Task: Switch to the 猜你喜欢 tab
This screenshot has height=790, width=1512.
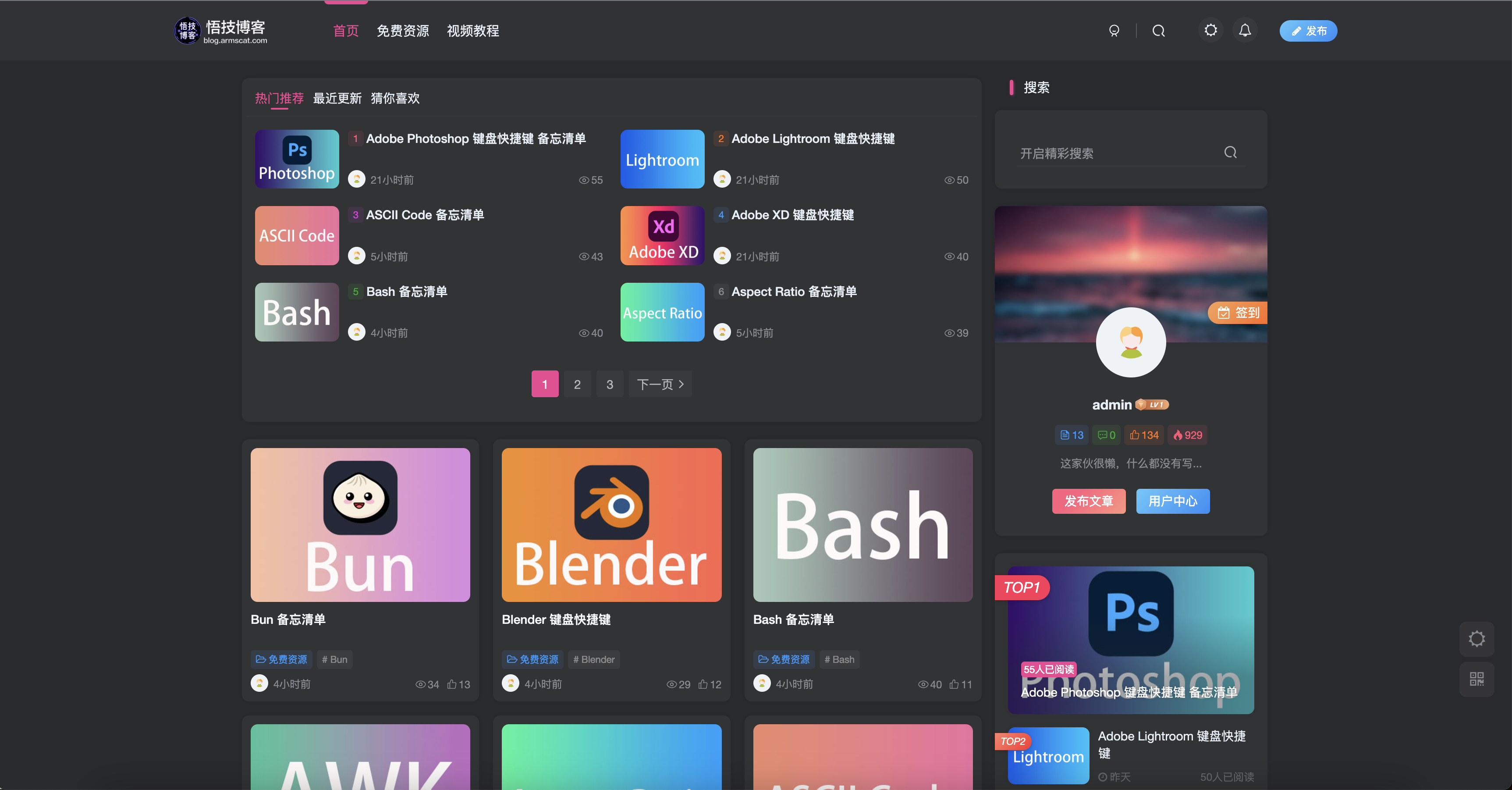Action: (x=395, y=98)
